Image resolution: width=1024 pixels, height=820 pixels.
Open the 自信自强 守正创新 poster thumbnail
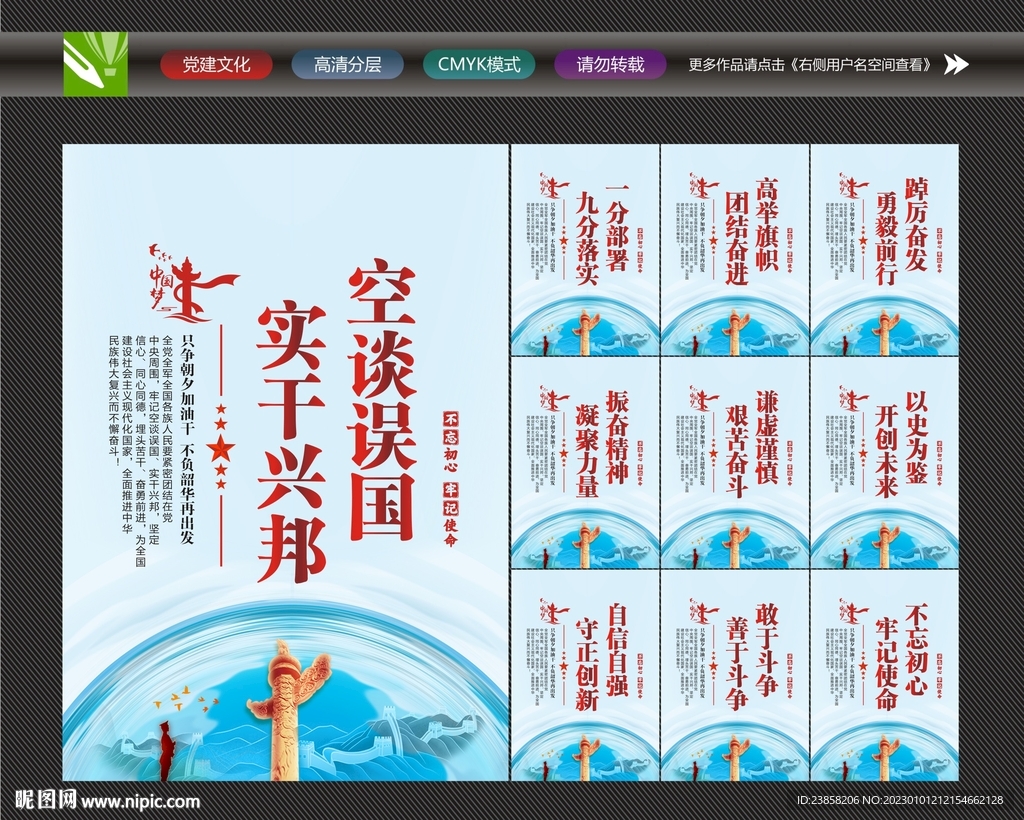585,675
